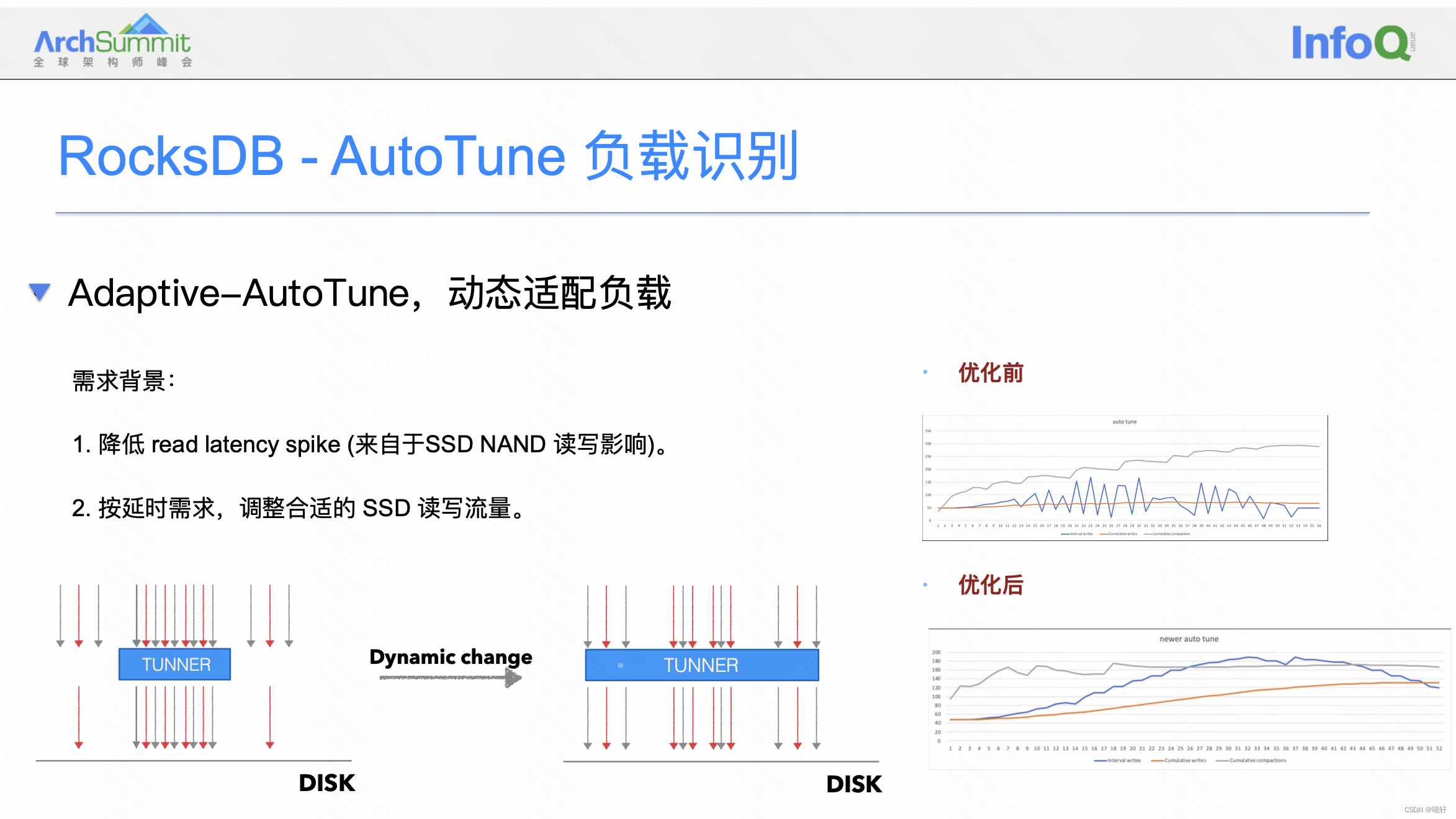Select the 优化前 heading
The height and width of the screenshot is (819, 1456).
pyautogui.click(x=991, y=373)
